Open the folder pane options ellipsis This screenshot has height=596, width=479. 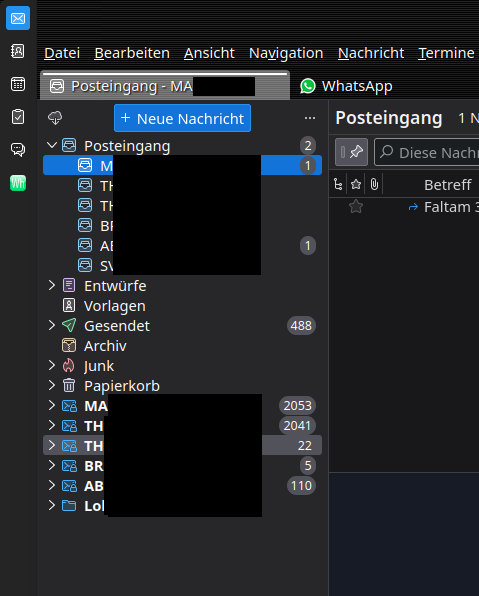(310, 118)
